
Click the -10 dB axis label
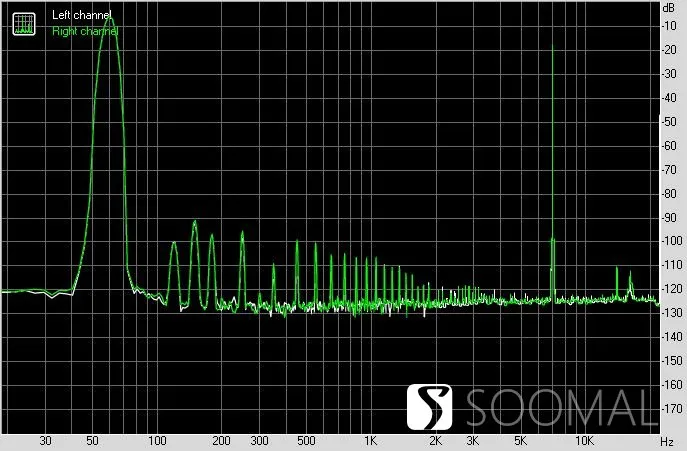point(669,26)
